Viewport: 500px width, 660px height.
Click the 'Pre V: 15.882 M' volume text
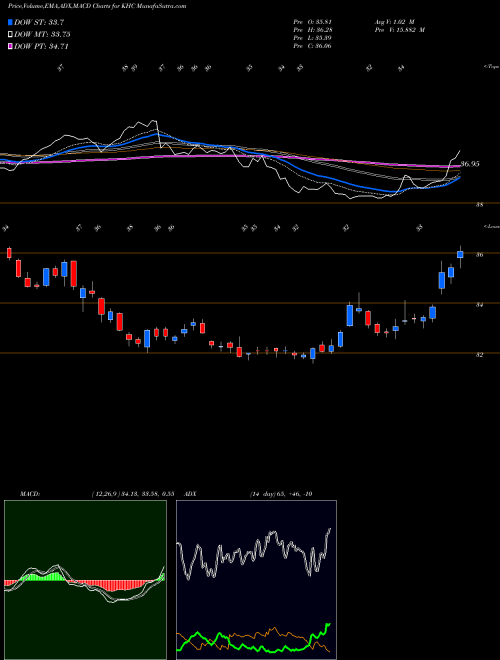point(399,30)
